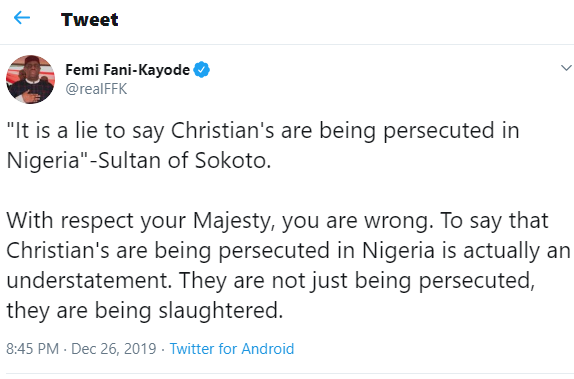The image size is (574, 379).
Task: Click the word "slaughtered" in the tweet
Action: pyautogui.click(x=221, y=311)
